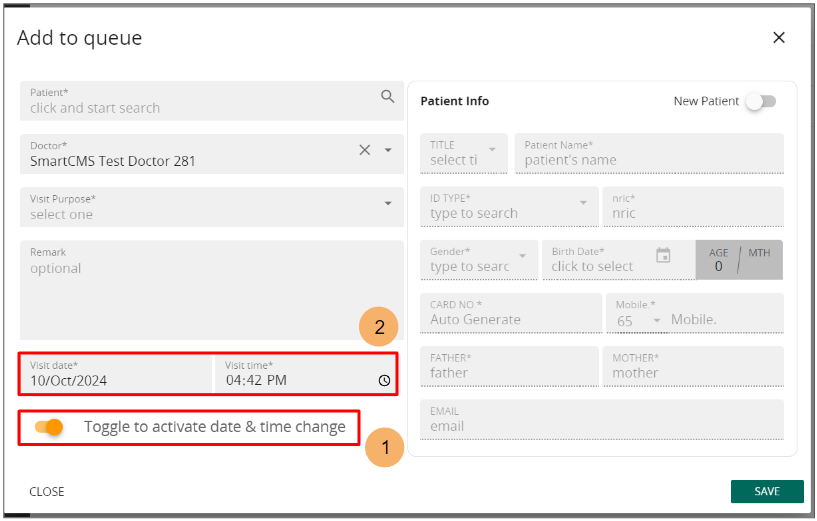Open the Gender dropdown

click(479, 260)
